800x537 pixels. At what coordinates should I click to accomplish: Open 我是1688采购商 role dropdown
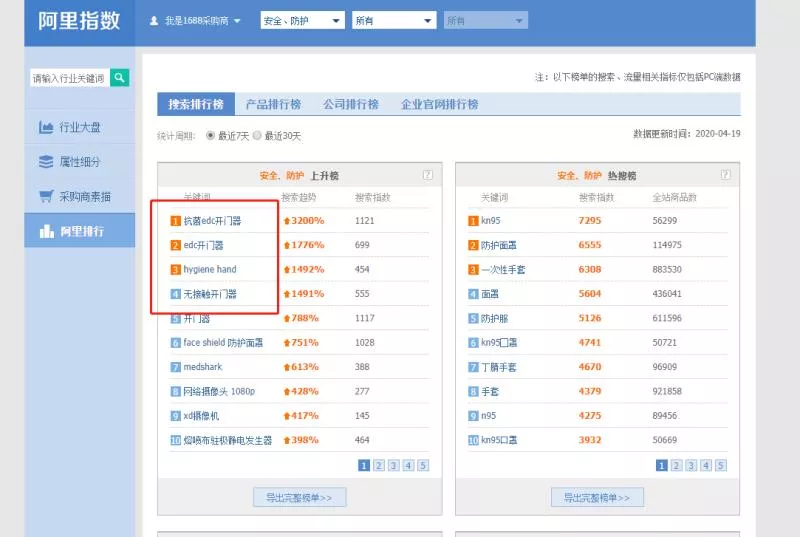pos(196,21)
